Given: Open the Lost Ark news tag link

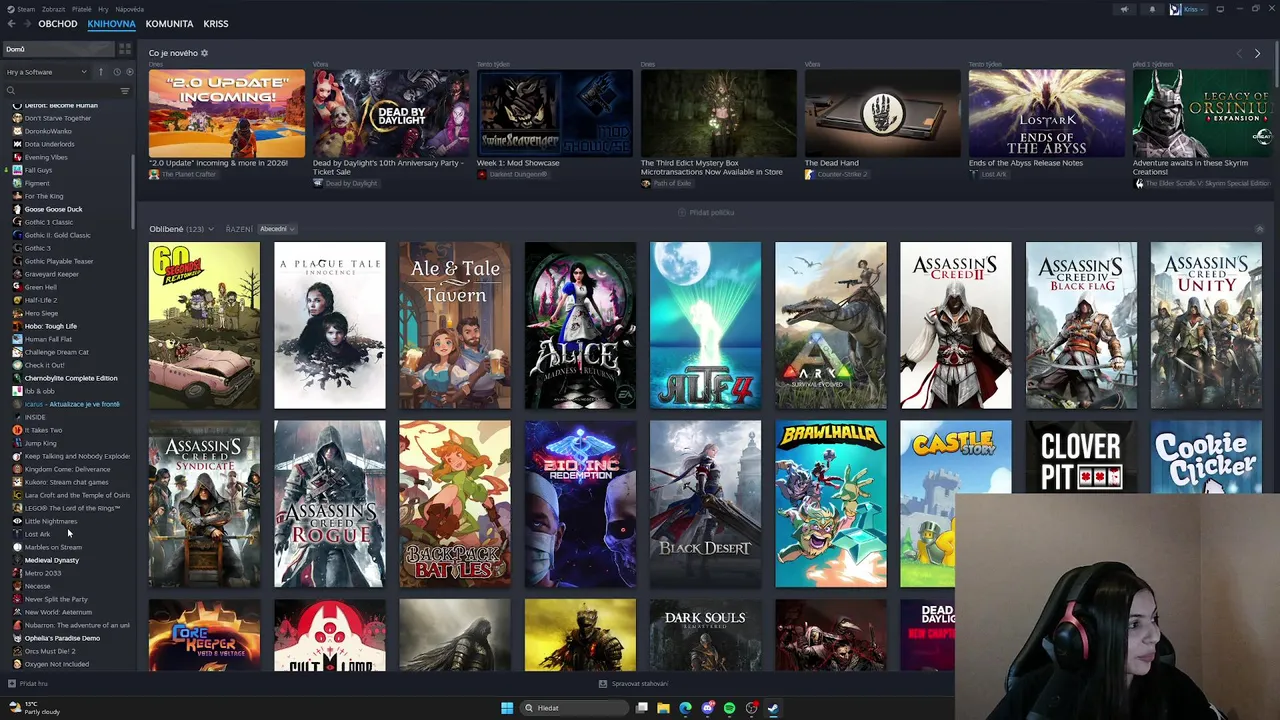Looking at the screenshot, I should tap(988, 174).
